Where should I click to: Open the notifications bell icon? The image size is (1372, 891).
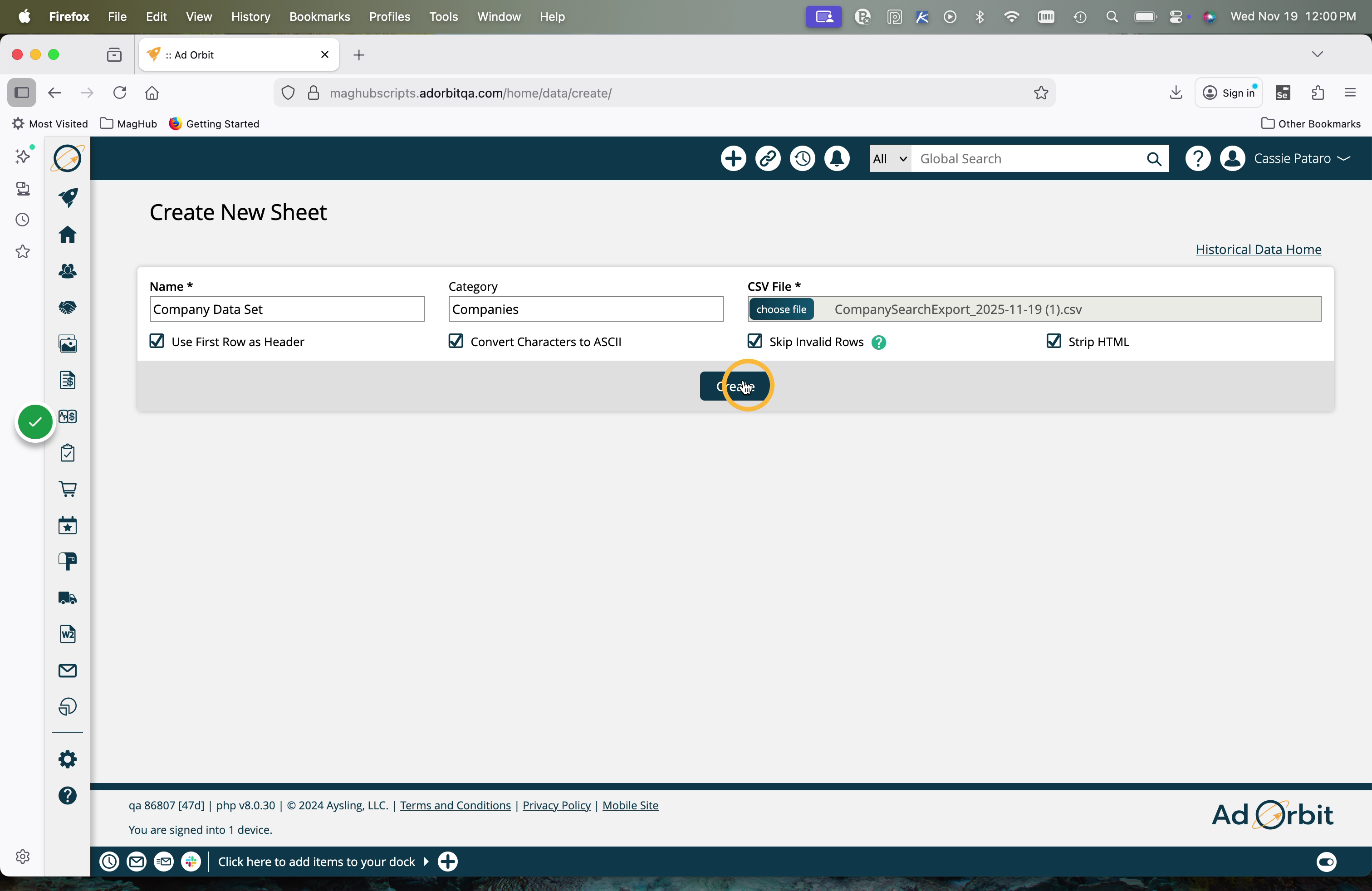[x=837, y=158]
